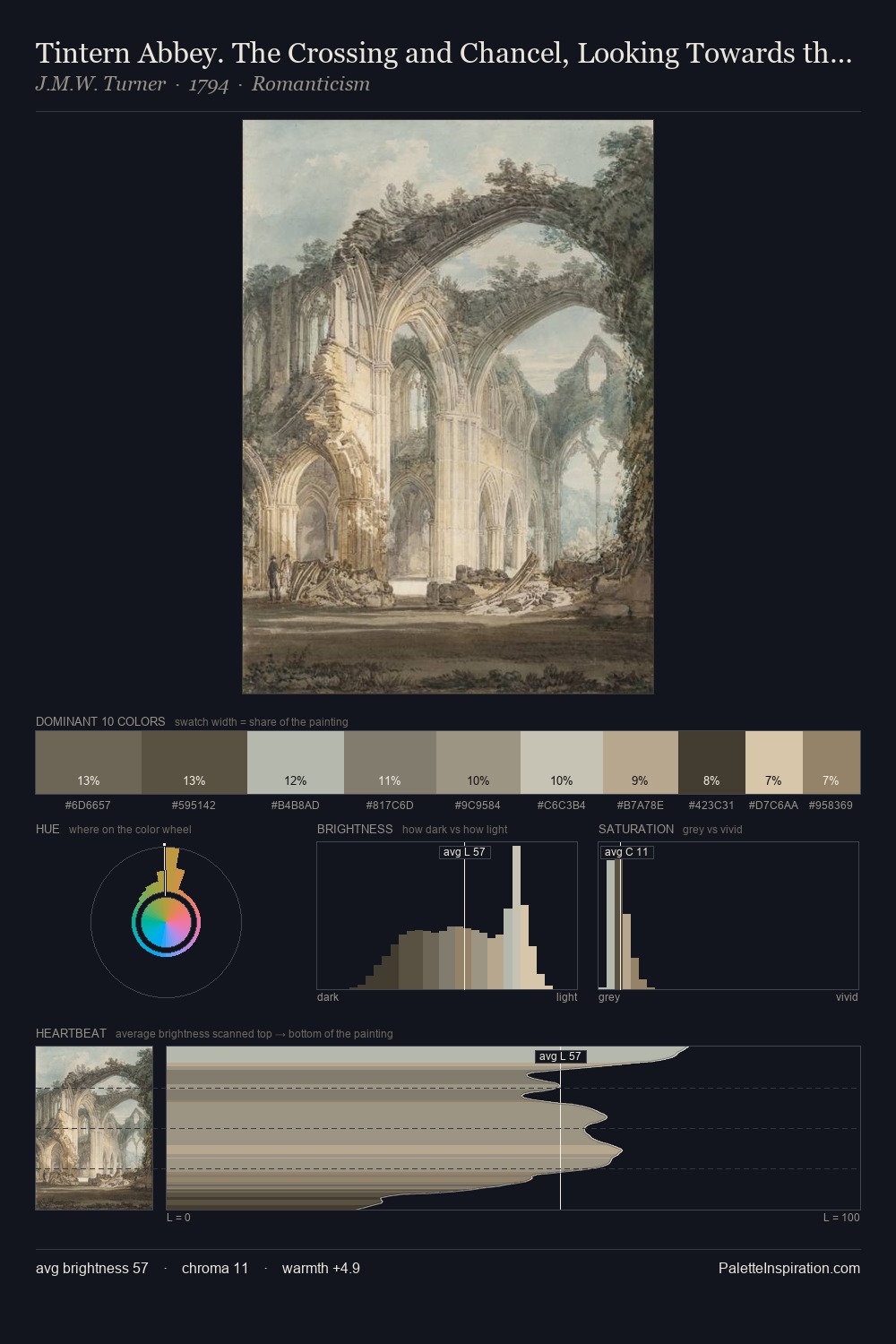The width and height of the screenshot is (896, 1344).
Task: Click the 'light' axis label under brightness histogram
Action: coord(567,996)
